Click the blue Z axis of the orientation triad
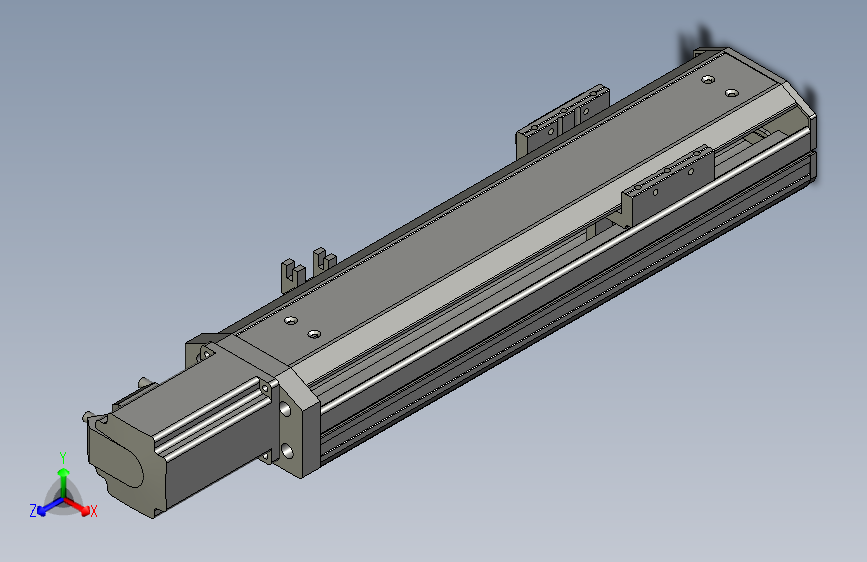This screenshot has width=867, height=562. click(x=50, y=507)
